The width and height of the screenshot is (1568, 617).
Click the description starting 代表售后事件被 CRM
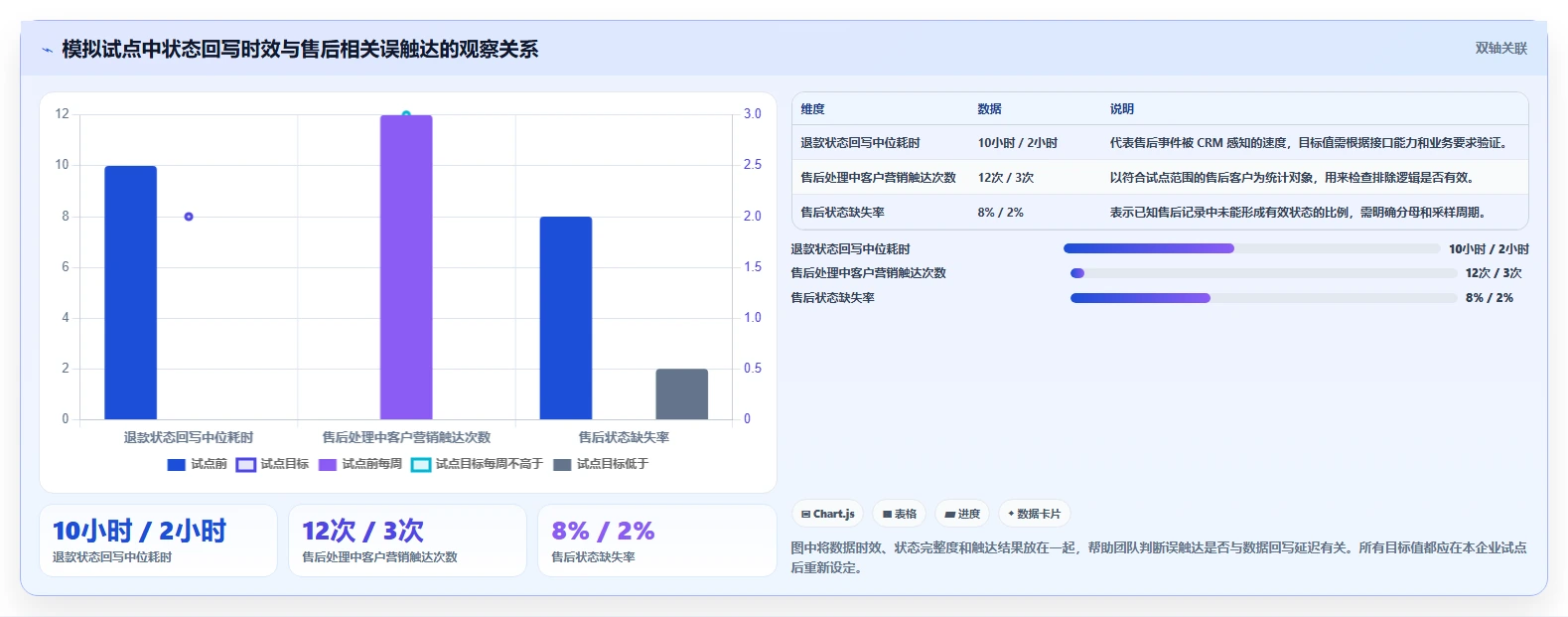pyautogui.click(x=1312, y=143)
